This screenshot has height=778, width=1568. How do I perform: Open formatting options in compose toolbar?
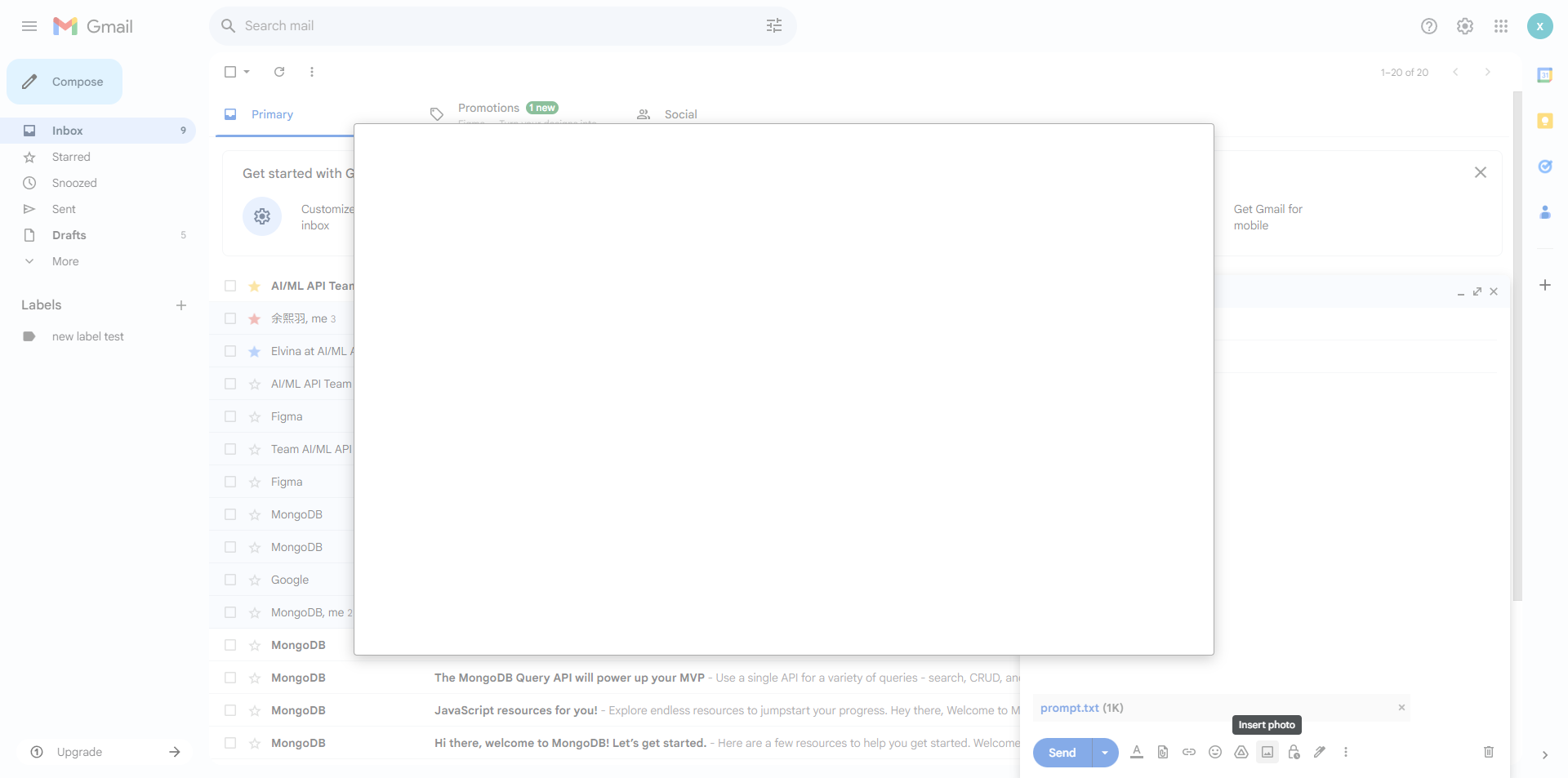[x=1137, y=752]
